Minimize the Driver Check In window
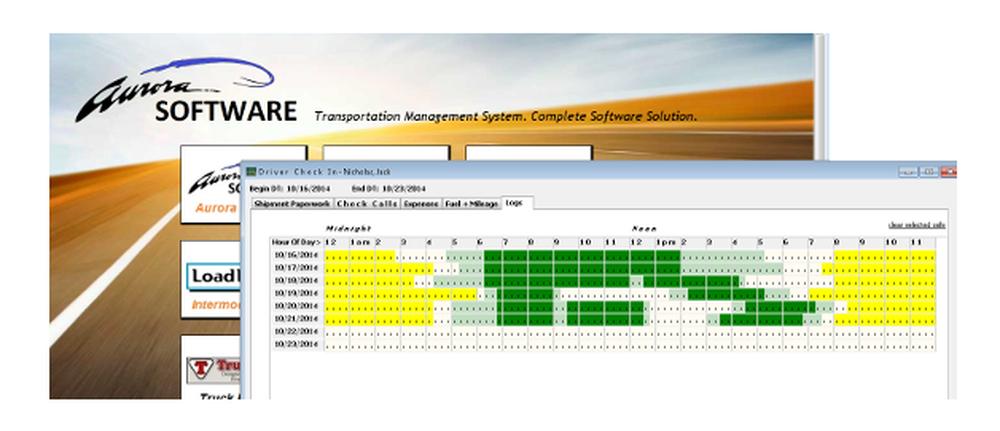Screen dimensions: 1000x431 (x=908, y=172)
